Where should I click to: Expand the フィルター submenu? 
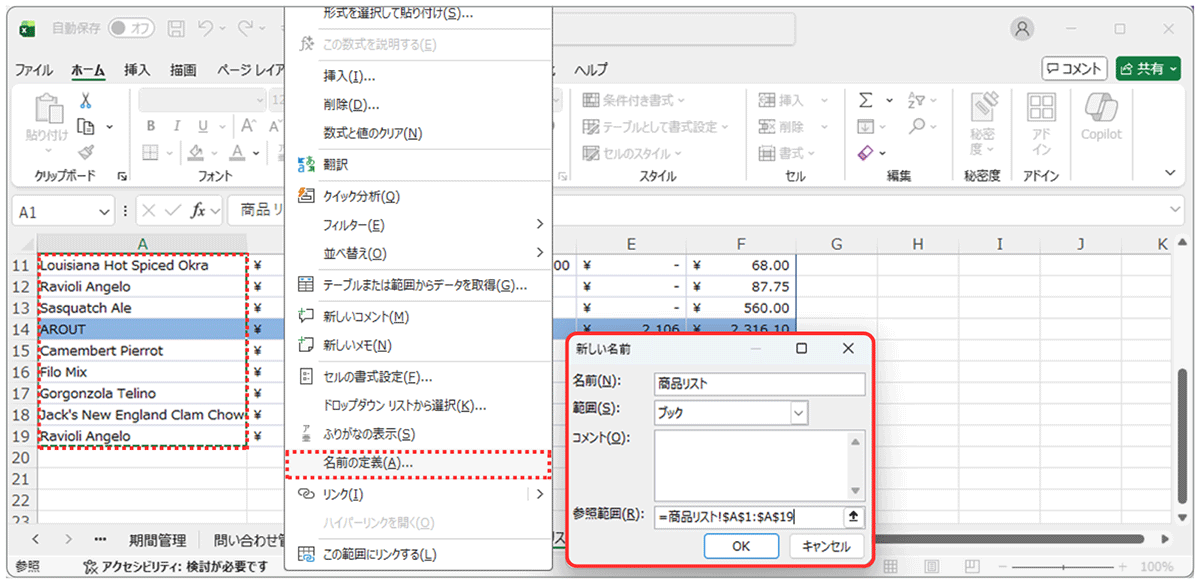click(540, 225)
